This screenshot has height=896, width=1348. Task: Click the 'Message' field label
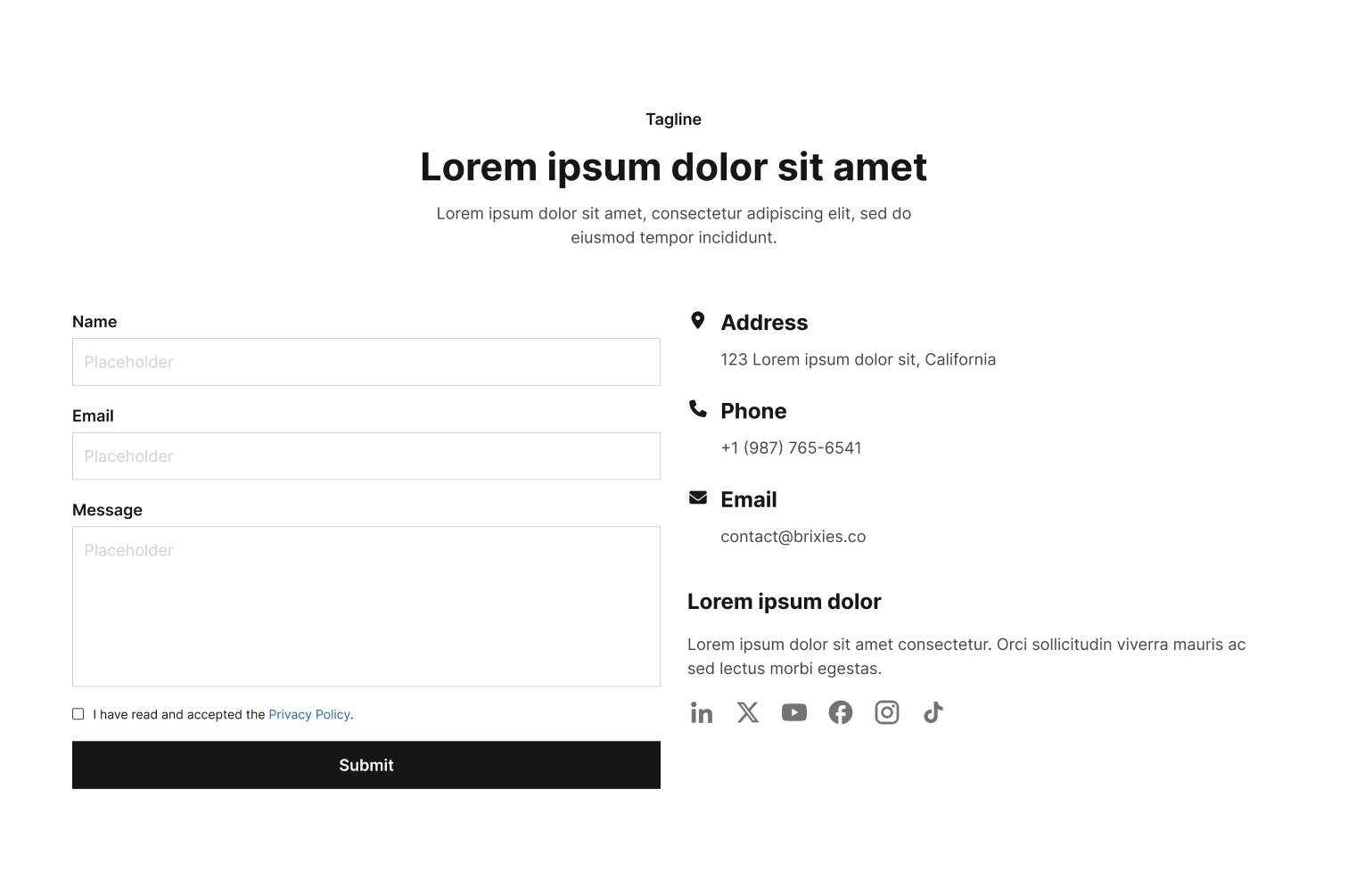pos(107,510)
